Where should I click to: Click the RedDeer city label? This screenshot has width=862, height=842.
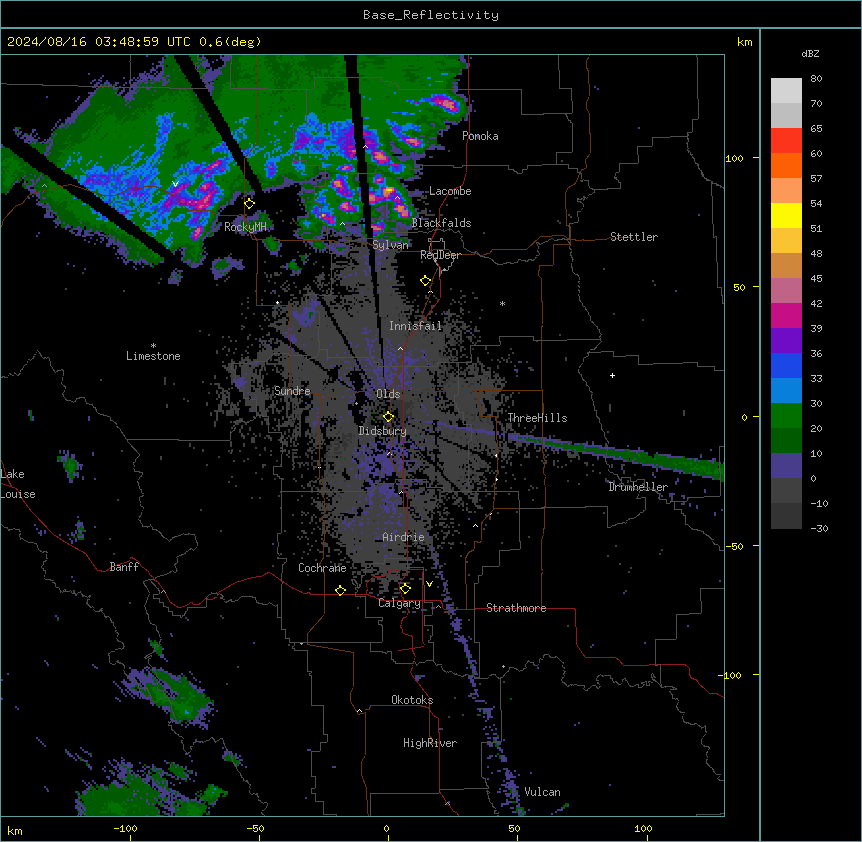[x=440, y=255]
